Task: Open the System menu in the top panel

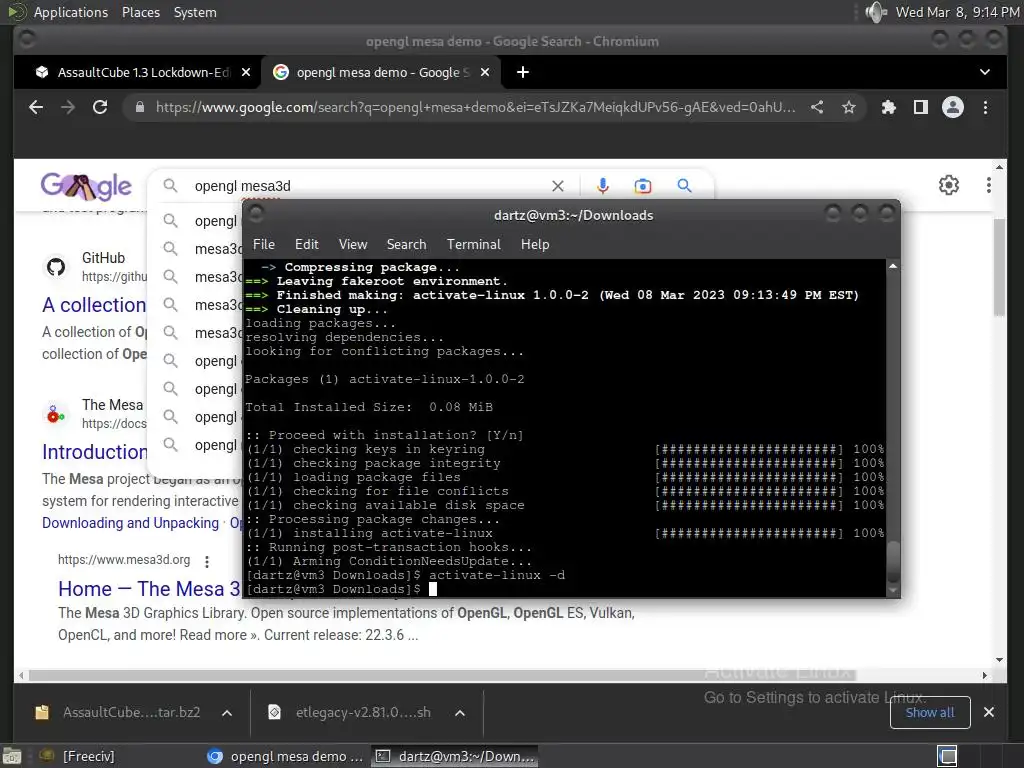Action: (195, 12)
